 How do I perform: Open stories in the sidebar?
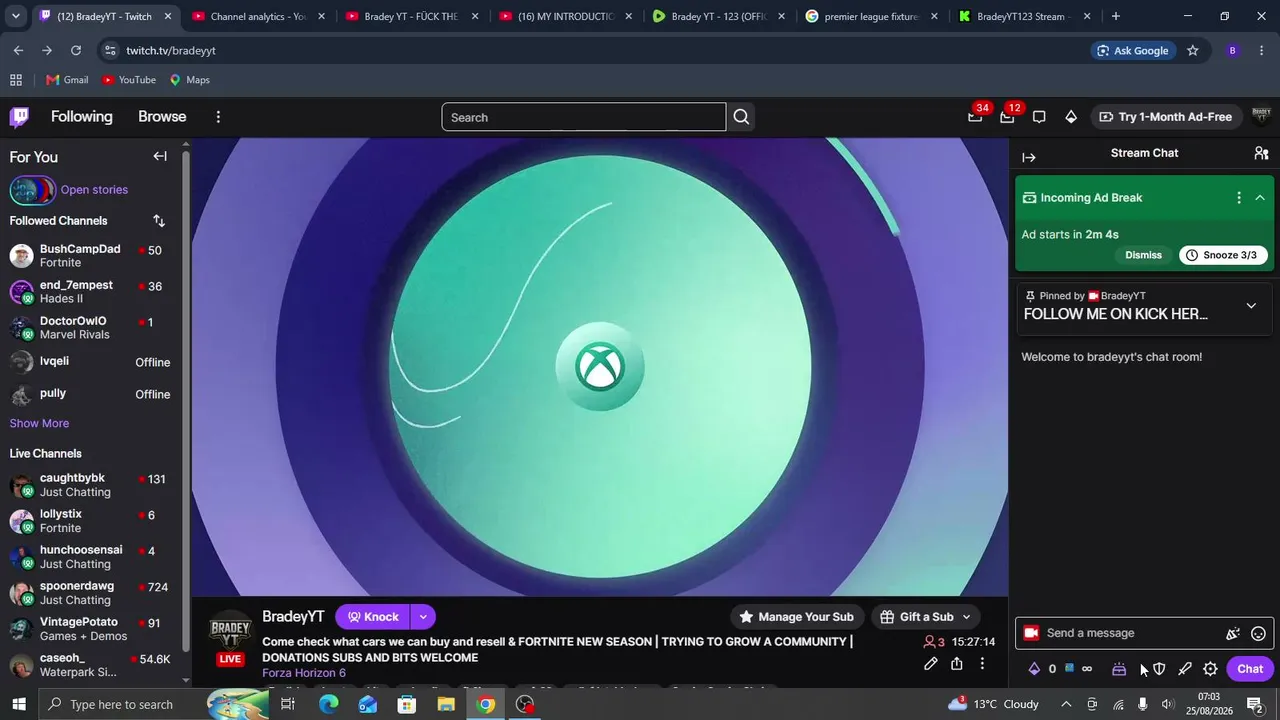point(94,190)
